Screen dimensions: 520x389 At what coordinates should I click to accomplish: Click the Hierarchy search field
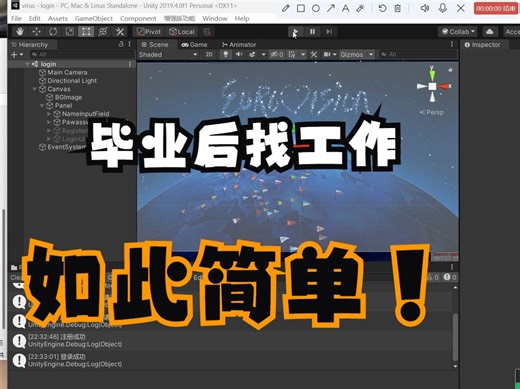(82, 54)
